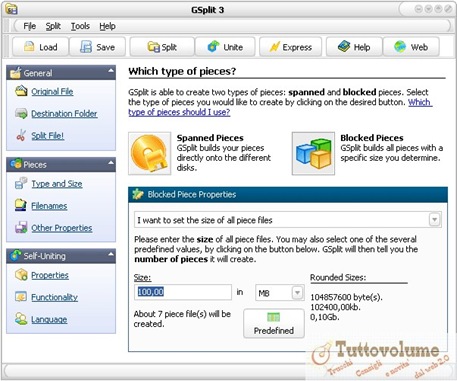The height and width of the screenshot is (381, 457).
Task: Select the Blocked Pieces cubes icon
Action: (313, 153)
